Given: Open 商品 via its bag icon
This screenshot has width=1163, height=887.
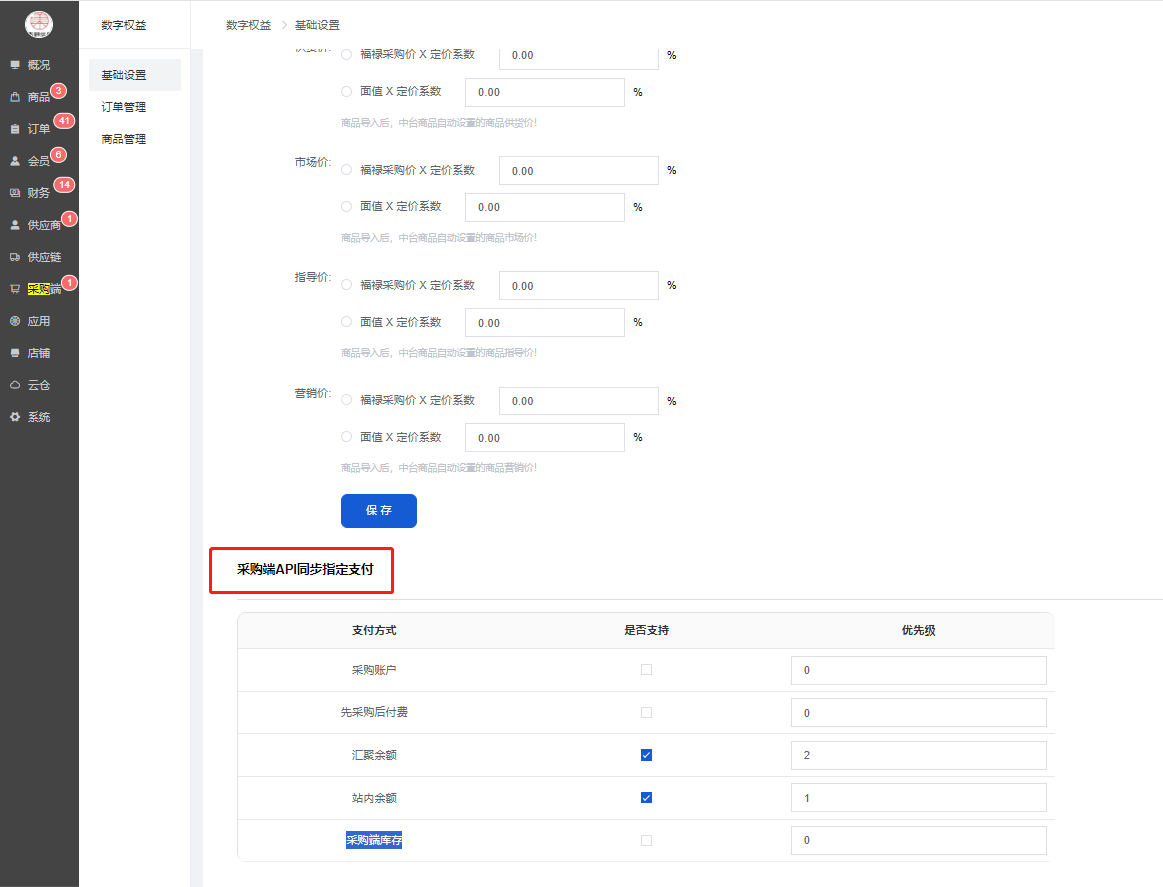Looking at the screenshot, I should click(15, 97).
